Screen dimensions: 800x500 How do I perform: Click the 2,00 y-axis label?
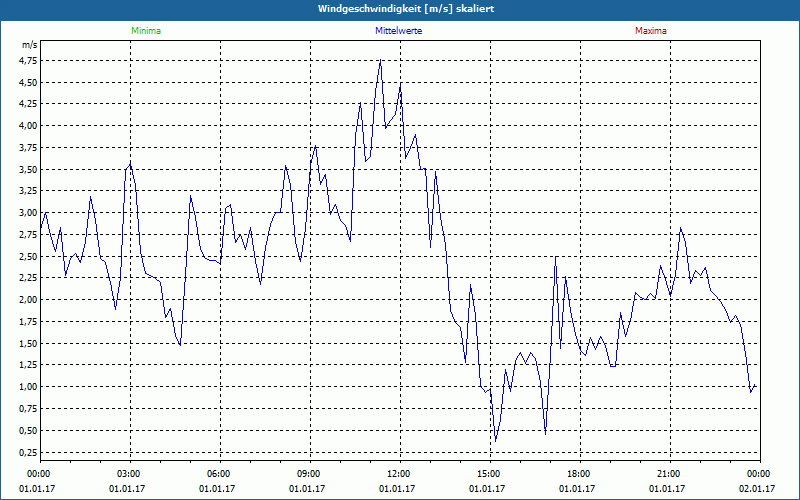pos(30,300)
